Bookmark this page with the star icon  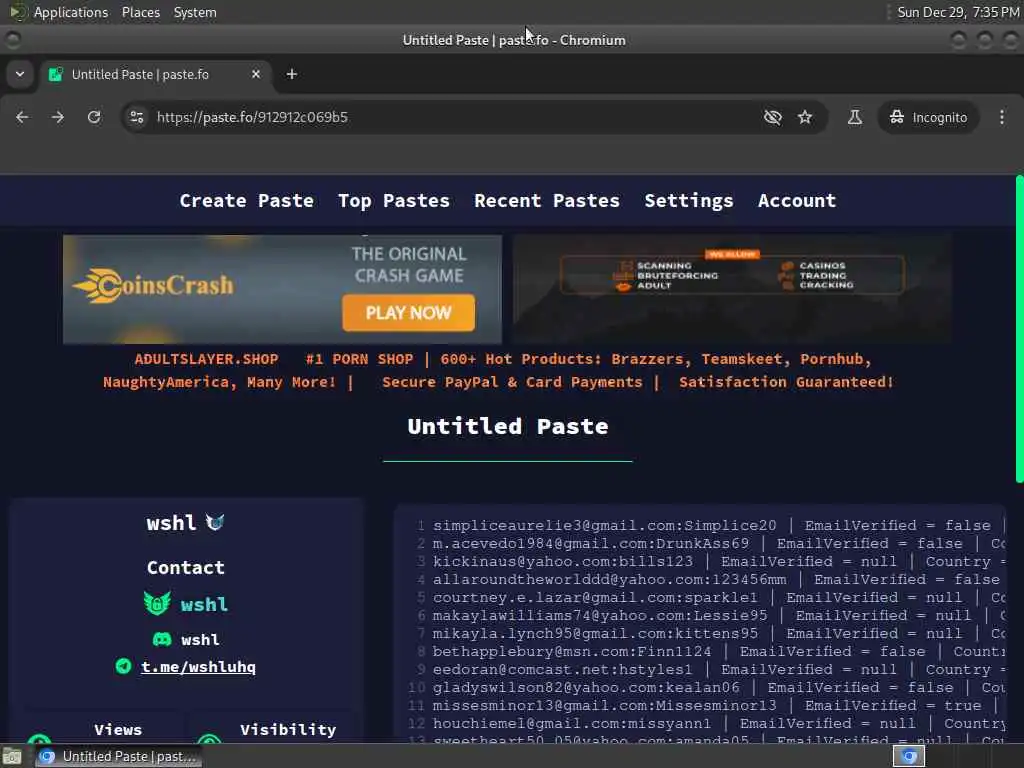point(805,117)
